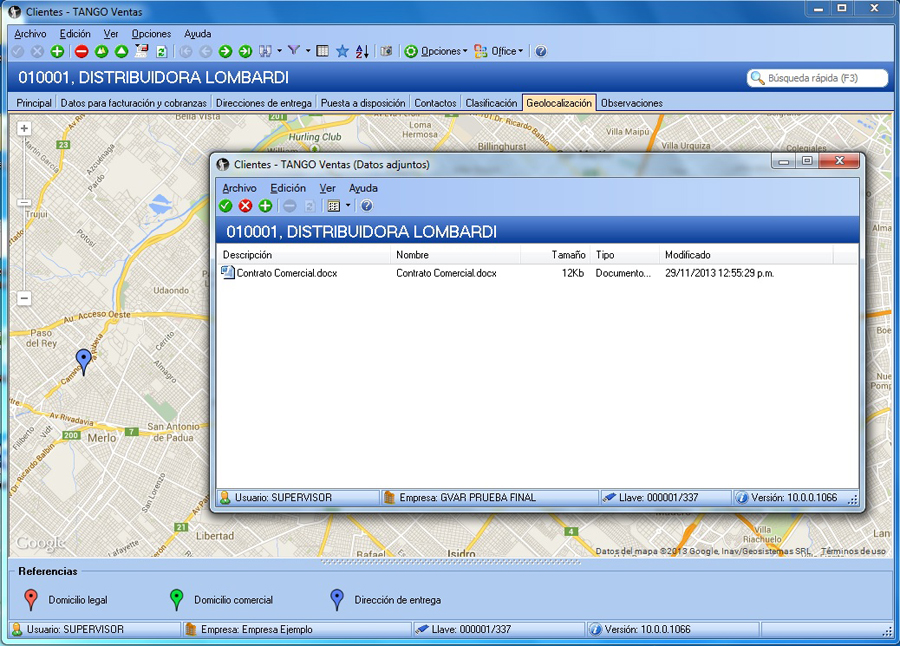Sort attachments by Descripción column header
The image size is (900, 646).
click(x=304, y=255)
